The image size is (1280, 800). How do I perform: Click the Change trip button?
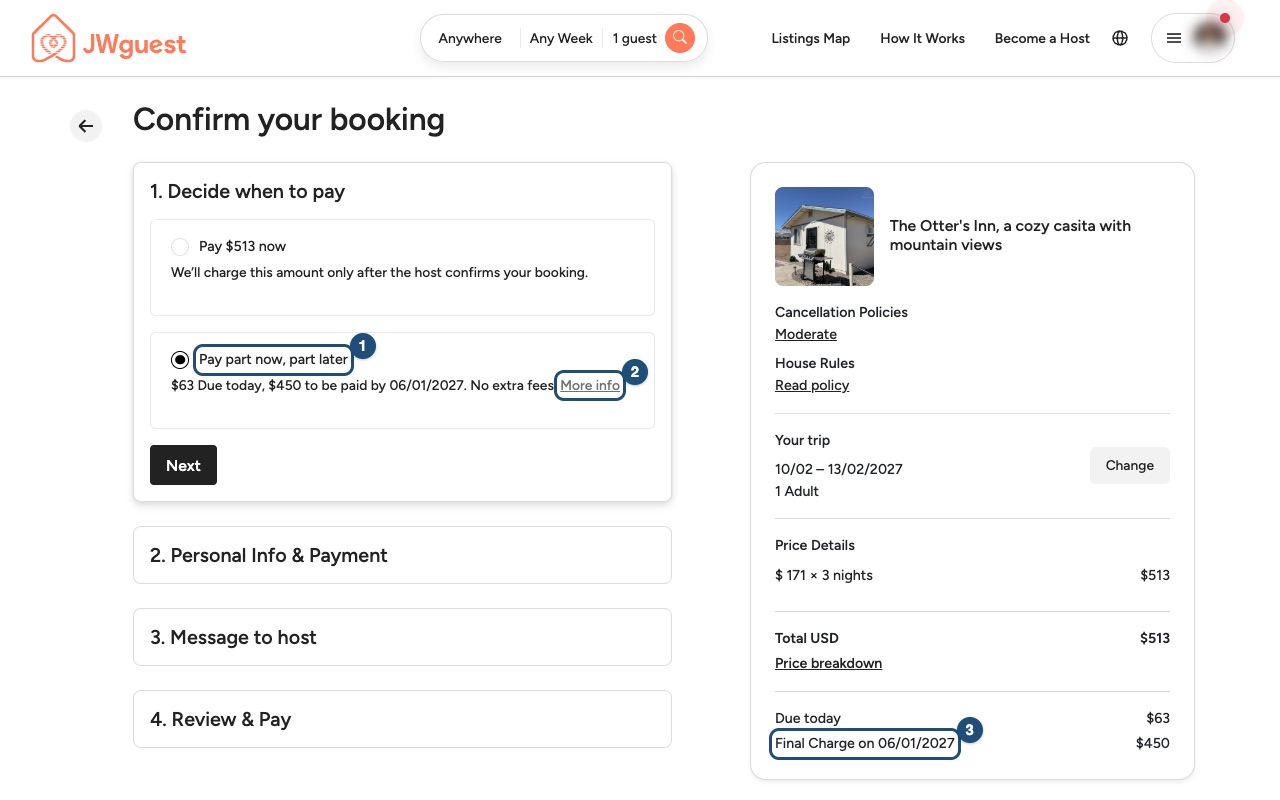1130,465
